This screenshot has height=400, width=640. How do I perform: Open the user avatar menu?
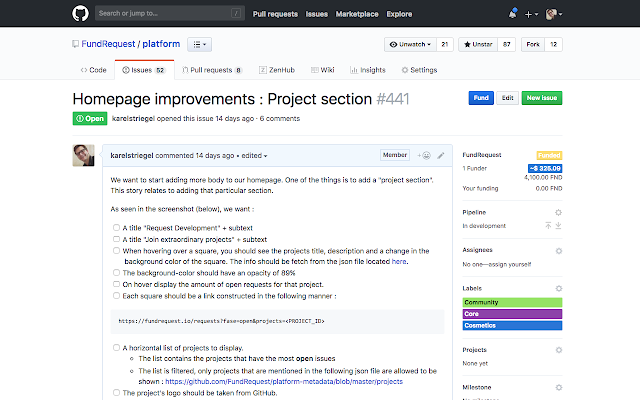556,15
